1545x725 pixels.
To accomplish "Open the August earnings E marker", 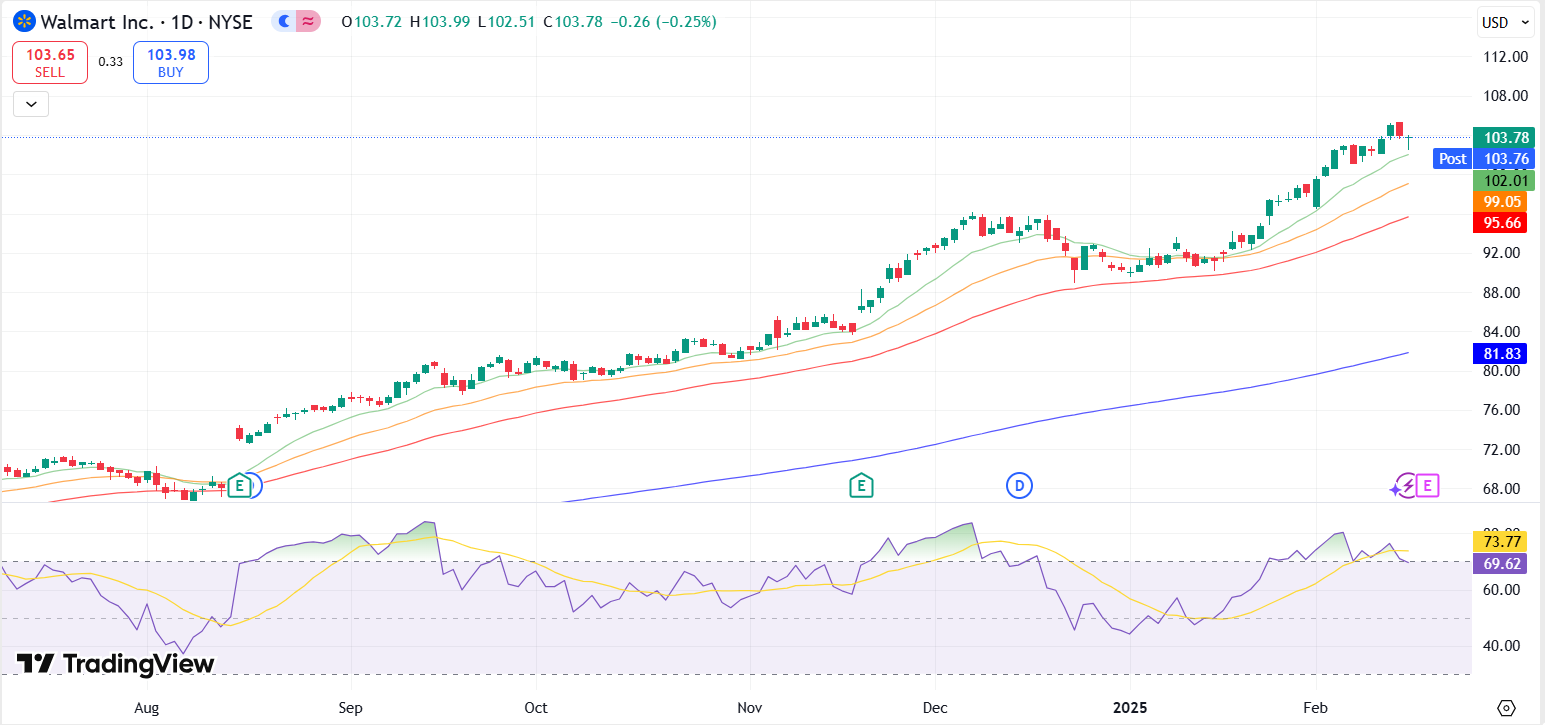I will pos(239,486).
